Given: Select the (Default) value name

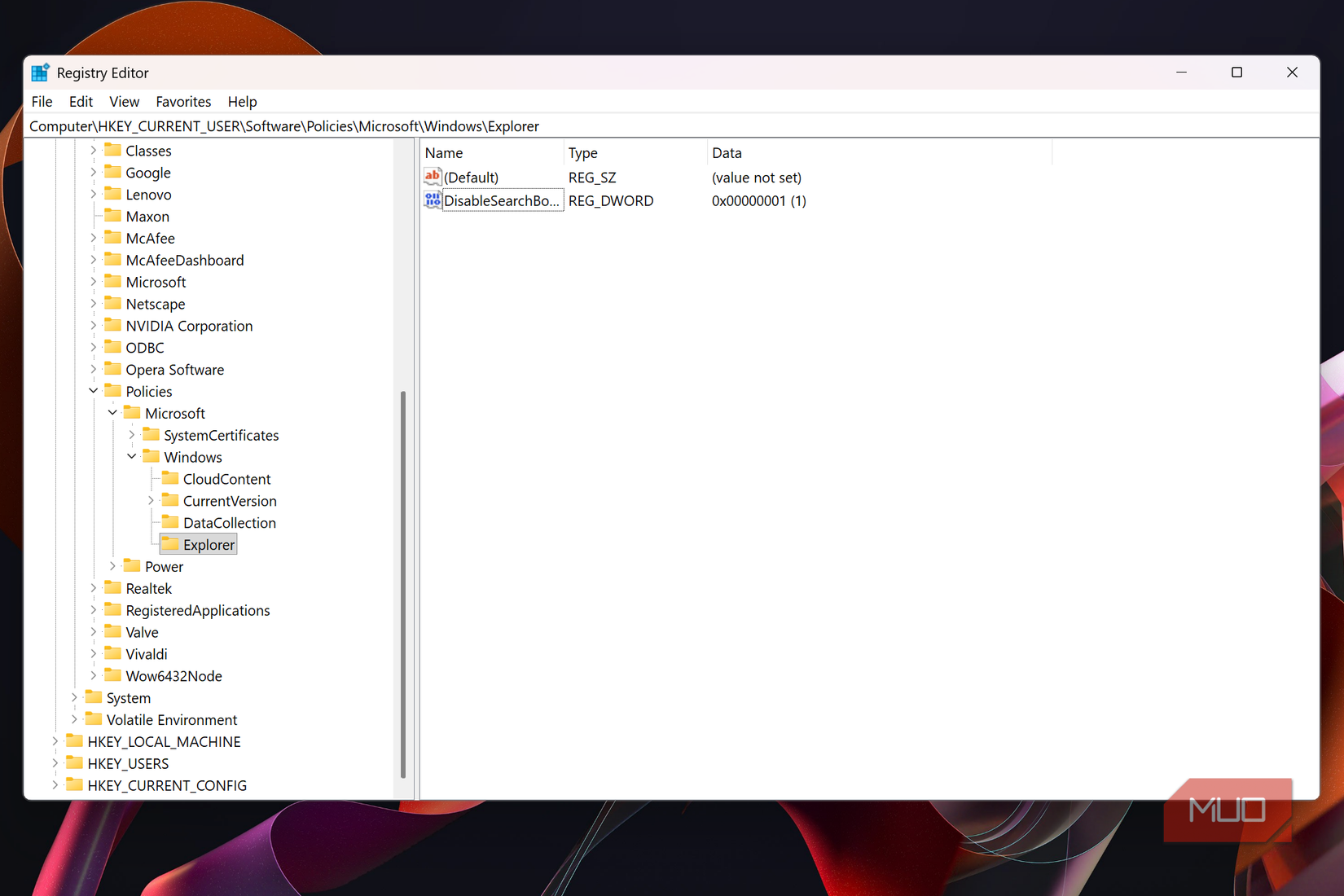Looking at the screenshot, I should click(x=471, y=177).
